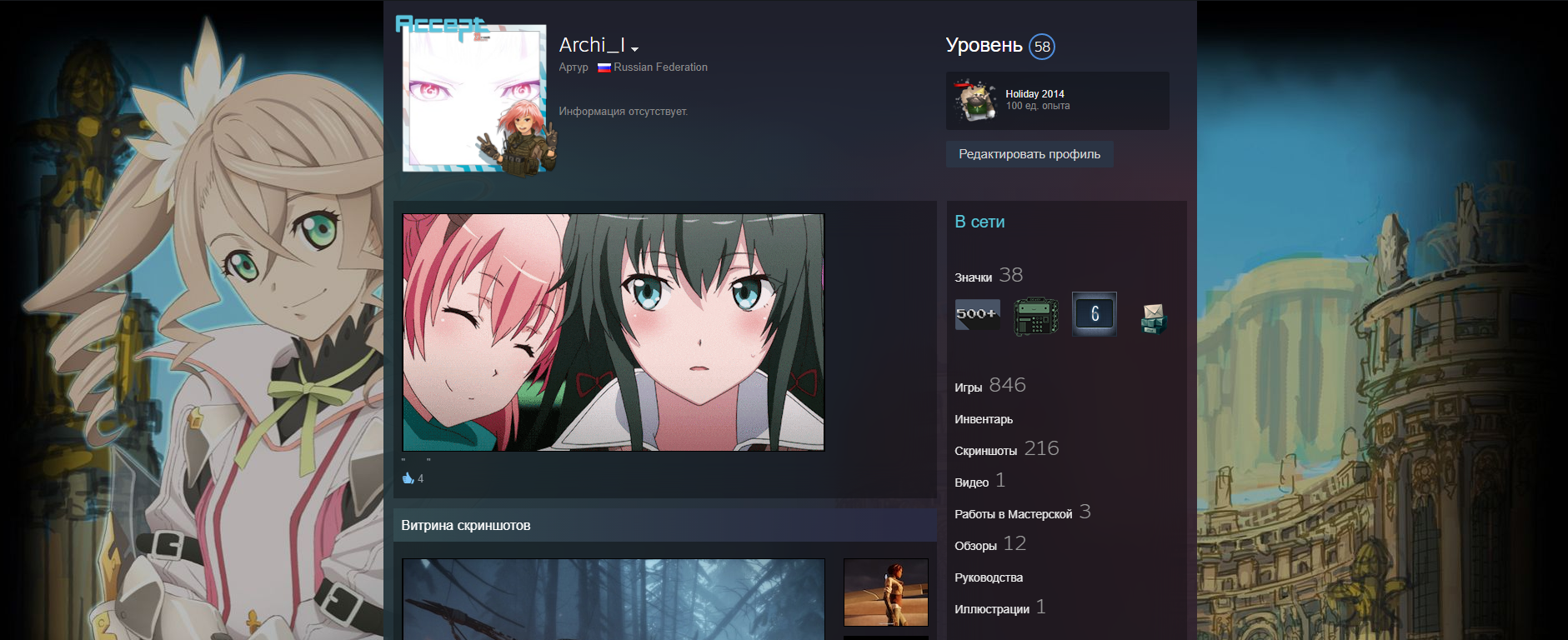Open the Видео videos link
This screenshot has height=640, width=1568.
[x=980, y=481]
